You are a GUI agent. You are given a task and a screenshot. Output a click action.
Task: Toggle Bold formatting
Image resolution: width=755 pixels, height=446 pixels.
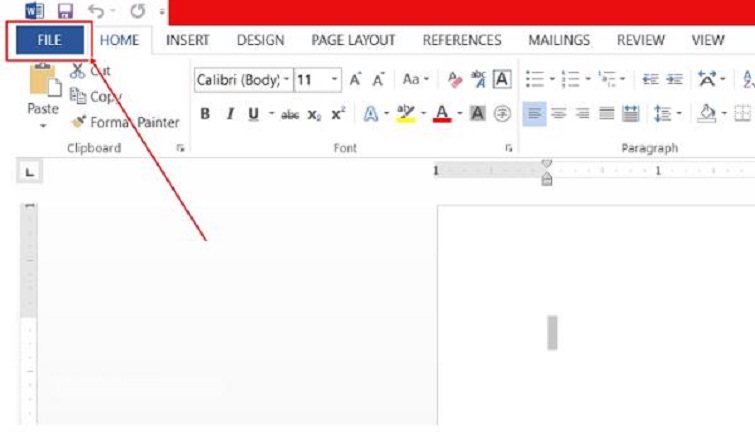coord(205,114)
